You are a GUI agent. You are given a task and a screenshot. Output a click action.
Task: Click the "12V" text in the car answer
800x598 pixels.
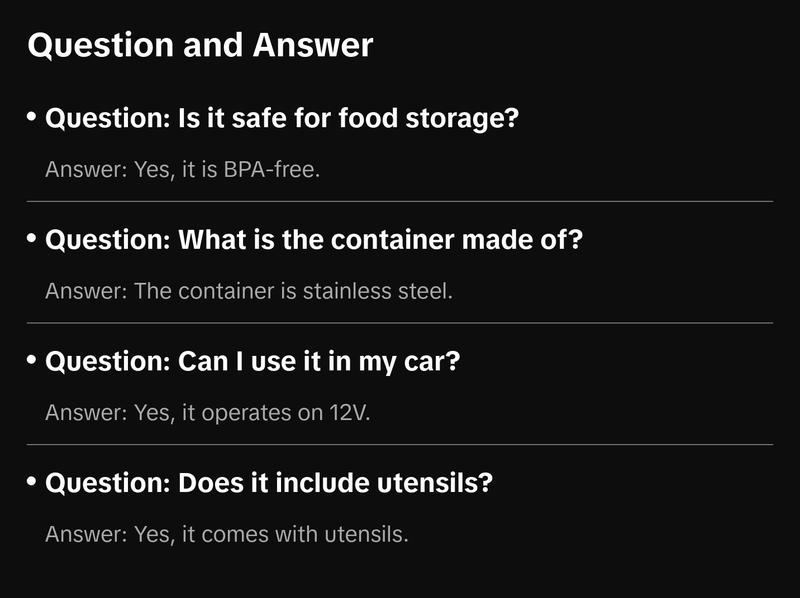349,413
